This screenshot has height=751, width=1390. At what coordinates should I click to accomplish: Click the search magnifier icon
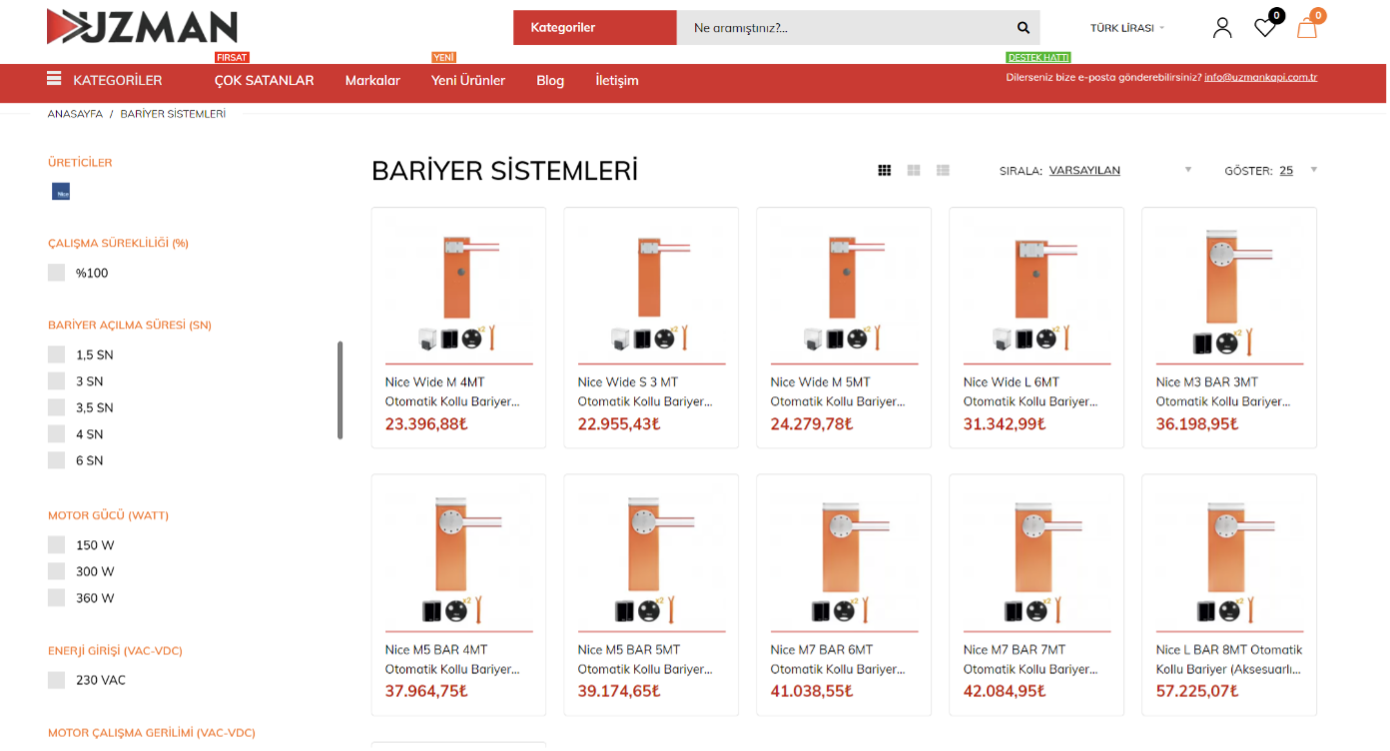(1023, 28)
